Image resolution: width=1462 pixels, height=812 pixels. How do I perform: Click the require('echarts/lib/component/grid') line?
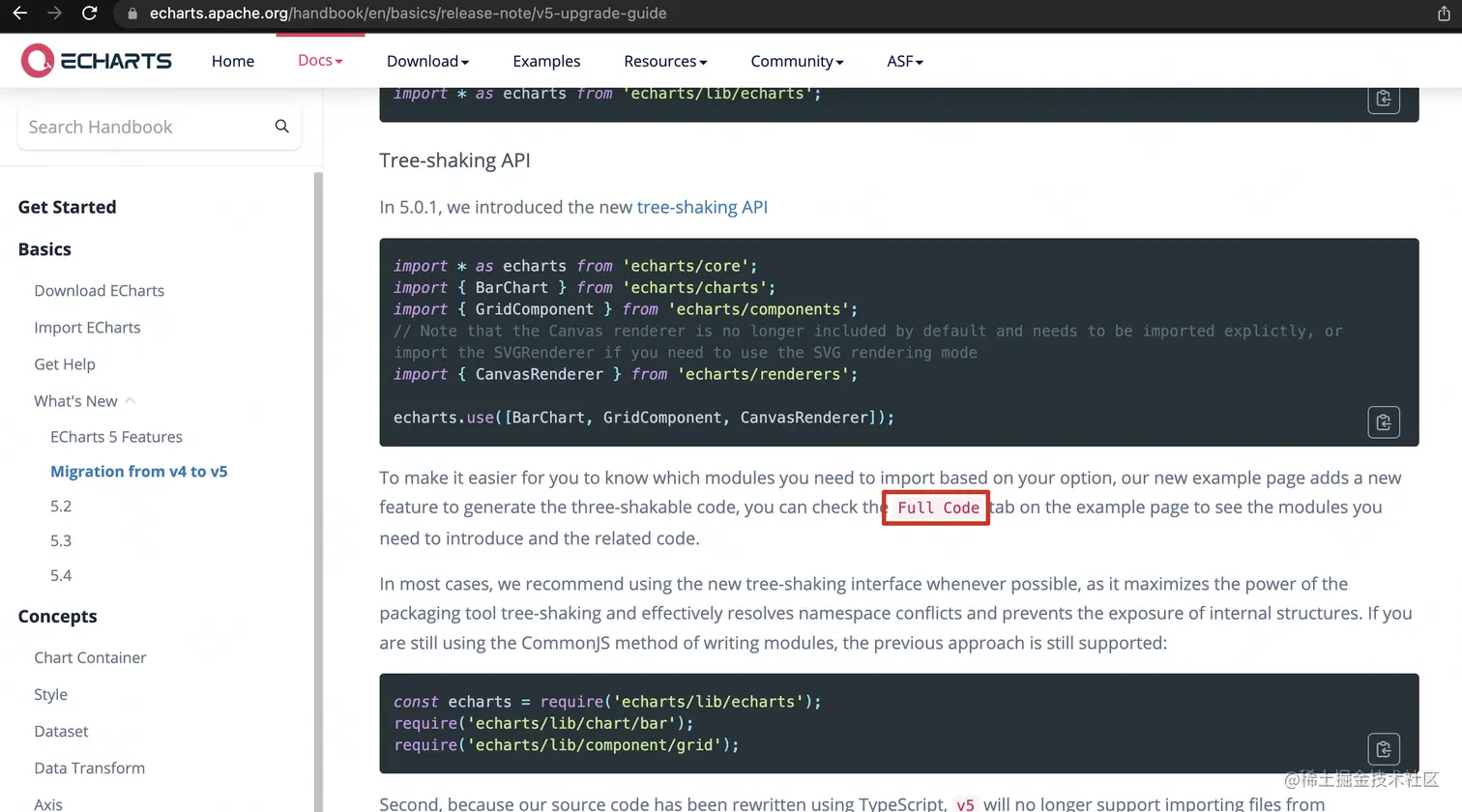(567, 745)
